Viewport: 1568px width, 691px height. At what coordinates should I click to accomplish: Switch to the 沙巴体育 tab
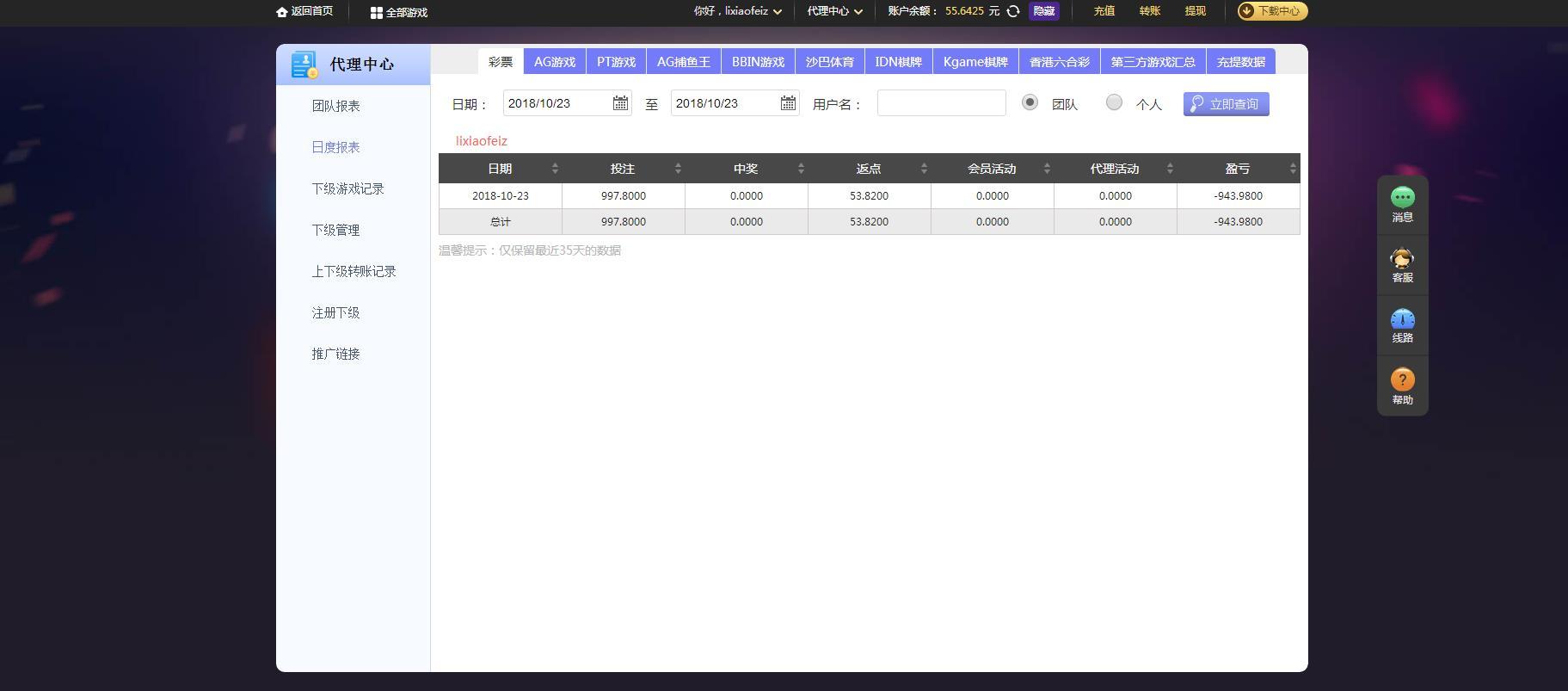(830, 61)
